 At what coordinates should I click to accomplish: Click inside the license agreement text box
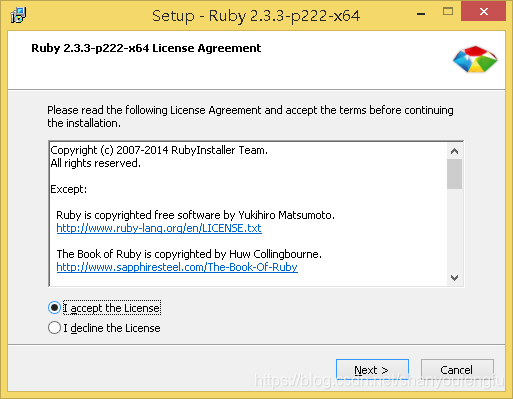coord(248,214)
